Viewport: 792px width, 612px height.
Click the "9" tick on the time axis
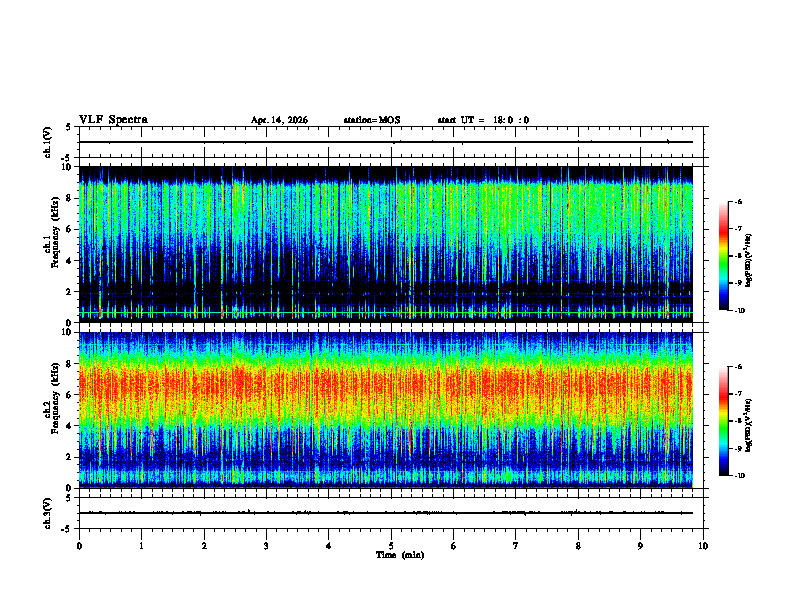[x=640, y=546]
